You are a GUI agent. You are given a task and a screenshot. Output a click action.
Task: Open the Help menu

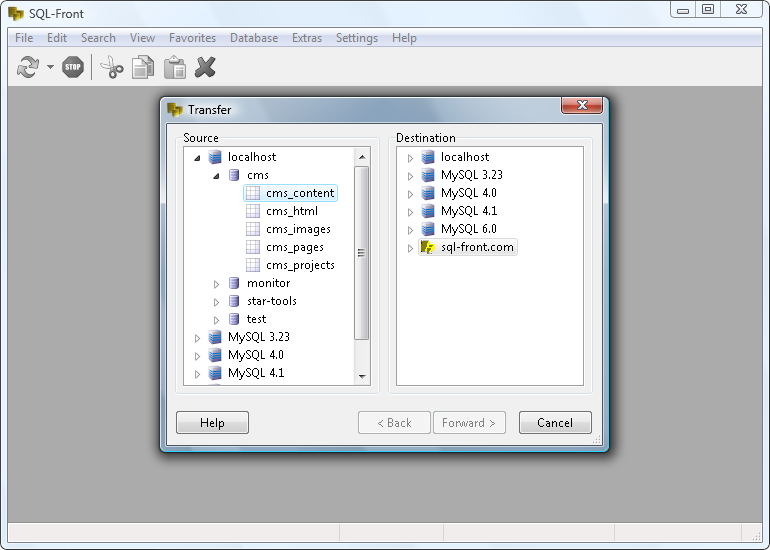coord(404,38)
